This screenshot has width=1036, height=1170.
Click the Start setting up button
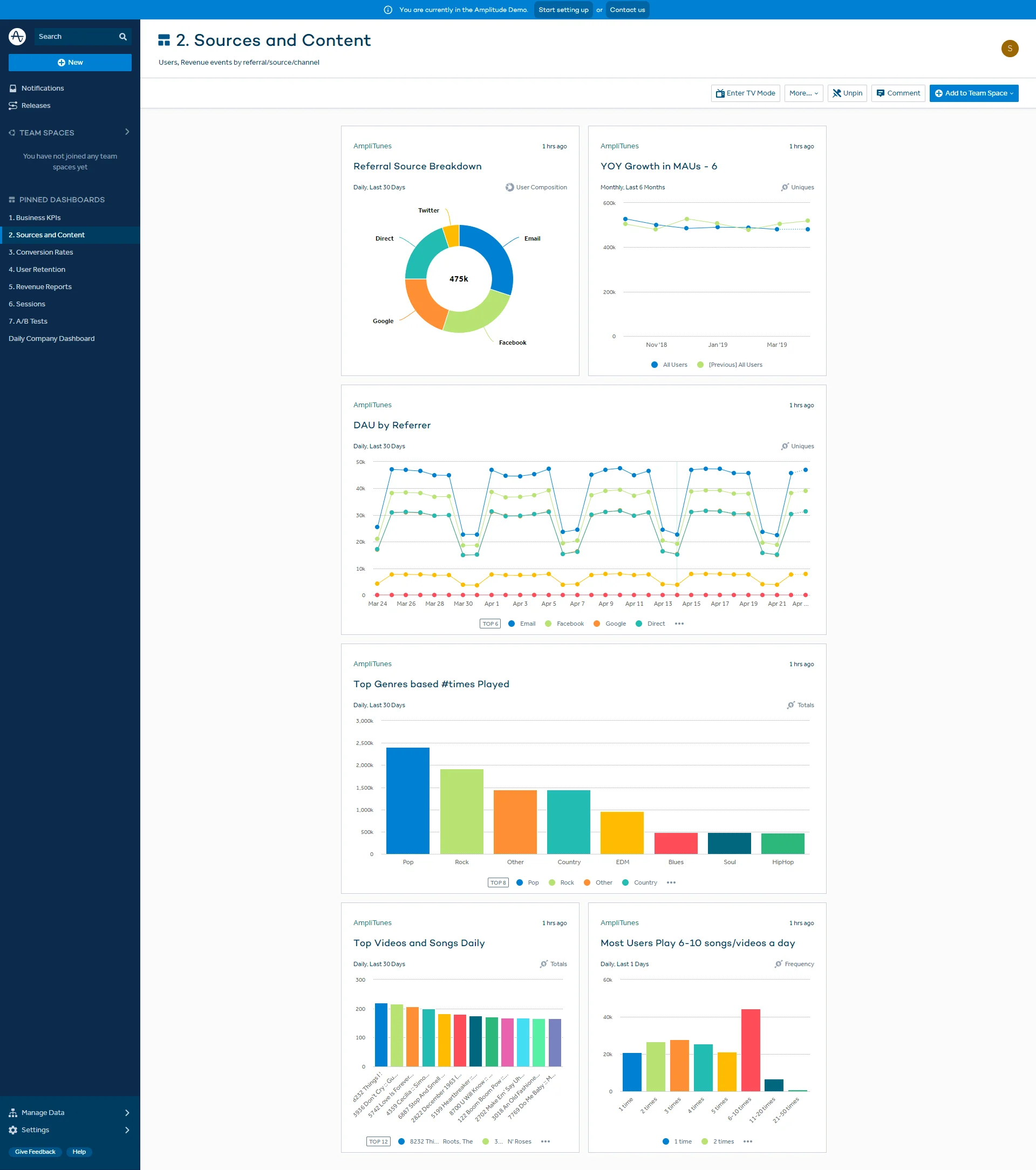pos(563,10)
